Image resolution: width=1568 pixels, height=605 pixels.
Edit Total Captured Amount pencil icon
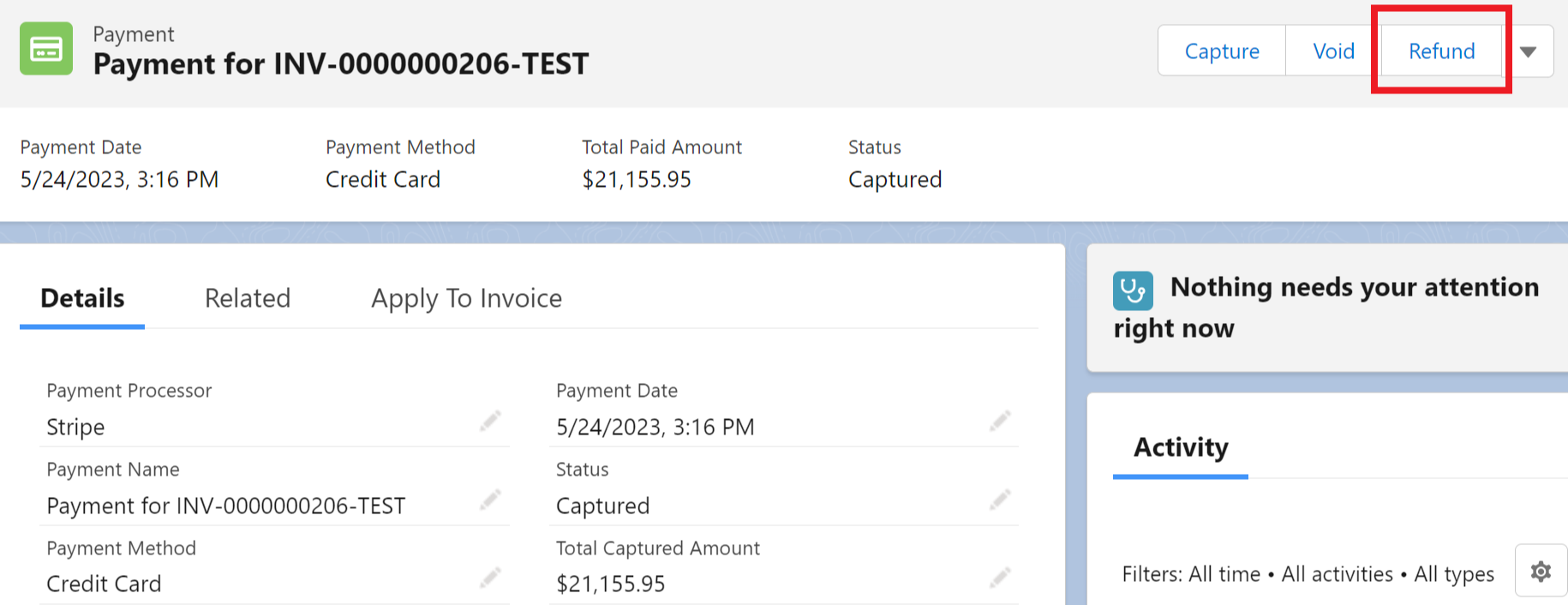[x=1000, y=578]
